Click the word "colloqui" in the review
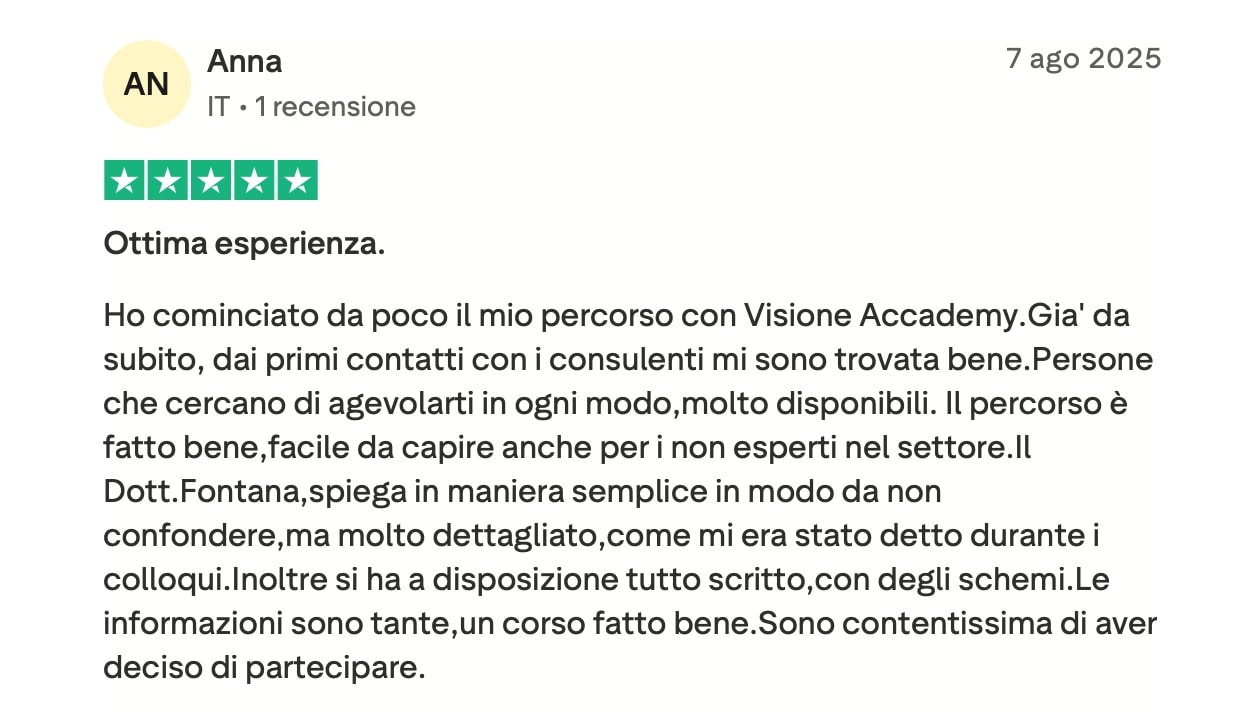 (162, 580)
